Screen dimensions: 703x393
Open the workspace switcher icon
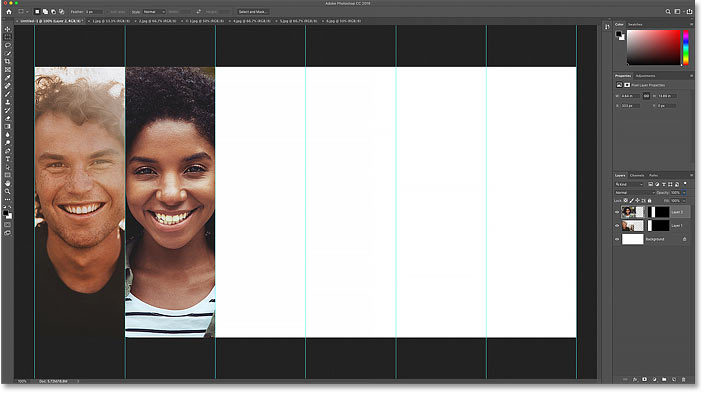pos(677,12)
